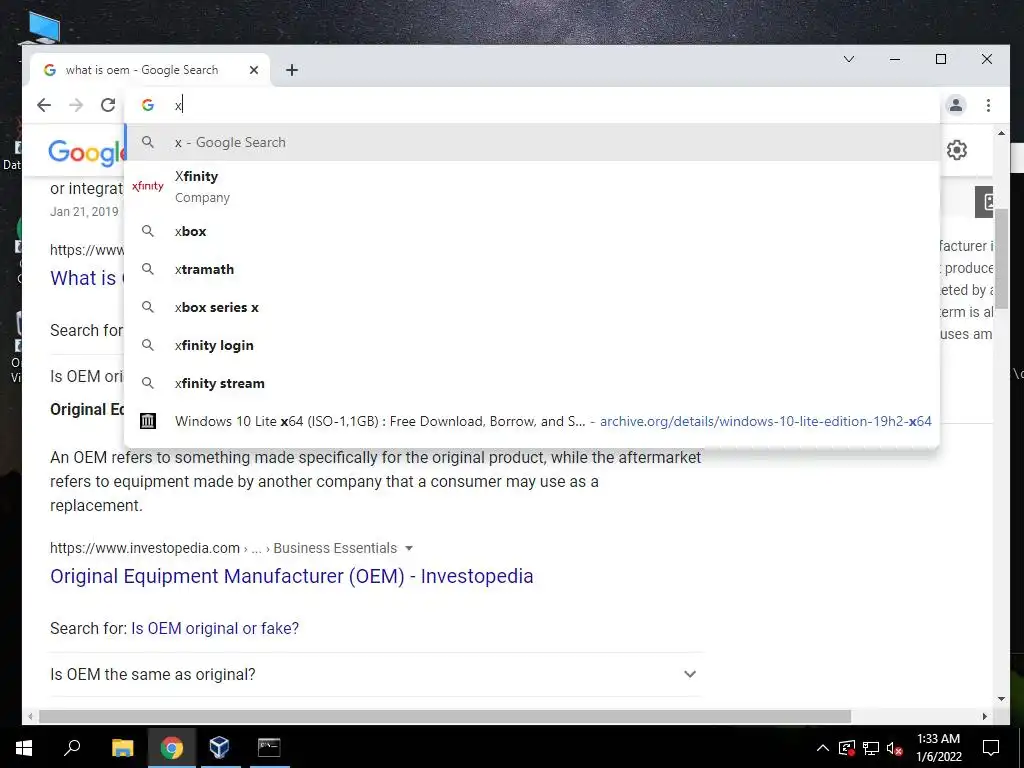
Task: Select the 'xtramath' suggestion
Action: (x=532, y=269)
